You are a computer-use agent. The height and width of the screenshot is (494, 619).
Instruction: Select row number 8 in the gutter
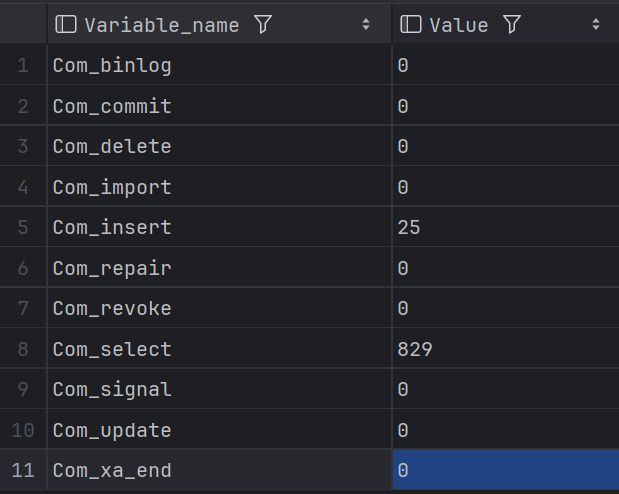coord(23,349)
